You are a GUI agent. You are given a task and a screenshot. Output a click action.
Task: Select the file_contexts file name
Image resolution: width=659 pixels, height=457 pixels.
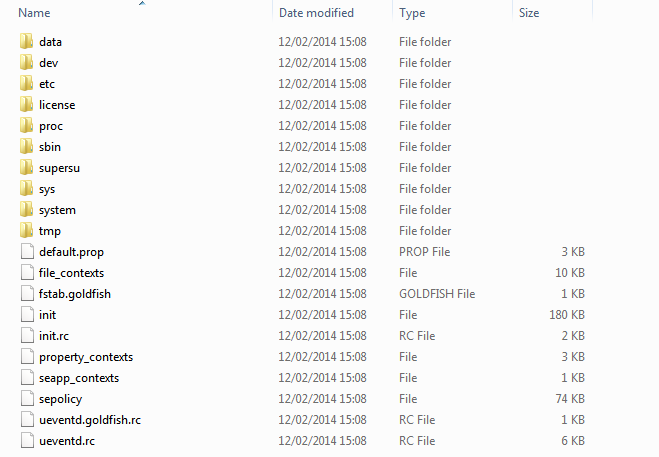[71, 273]
